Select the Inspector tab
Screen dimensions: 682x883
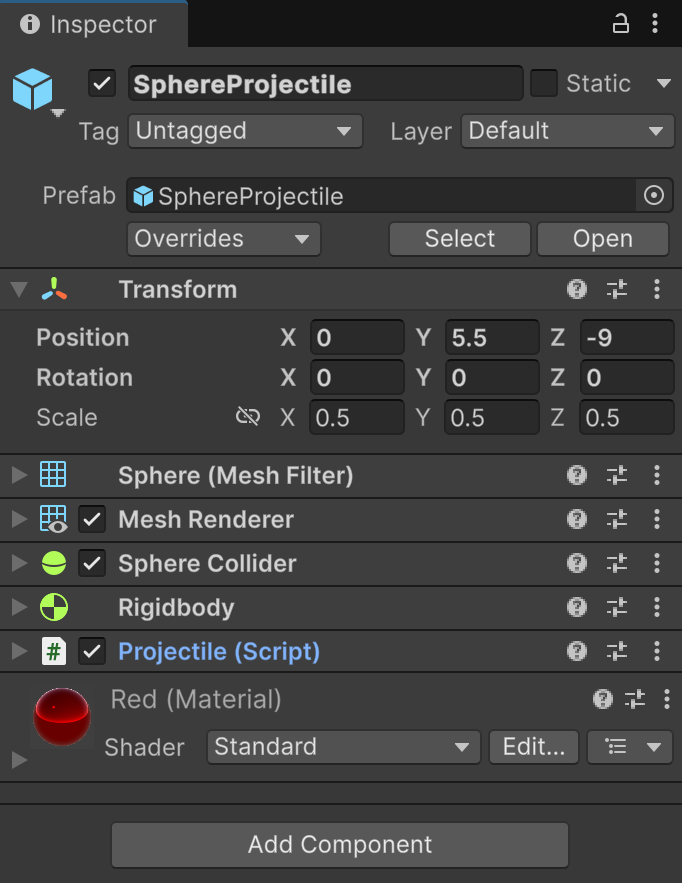pos(94,24)
